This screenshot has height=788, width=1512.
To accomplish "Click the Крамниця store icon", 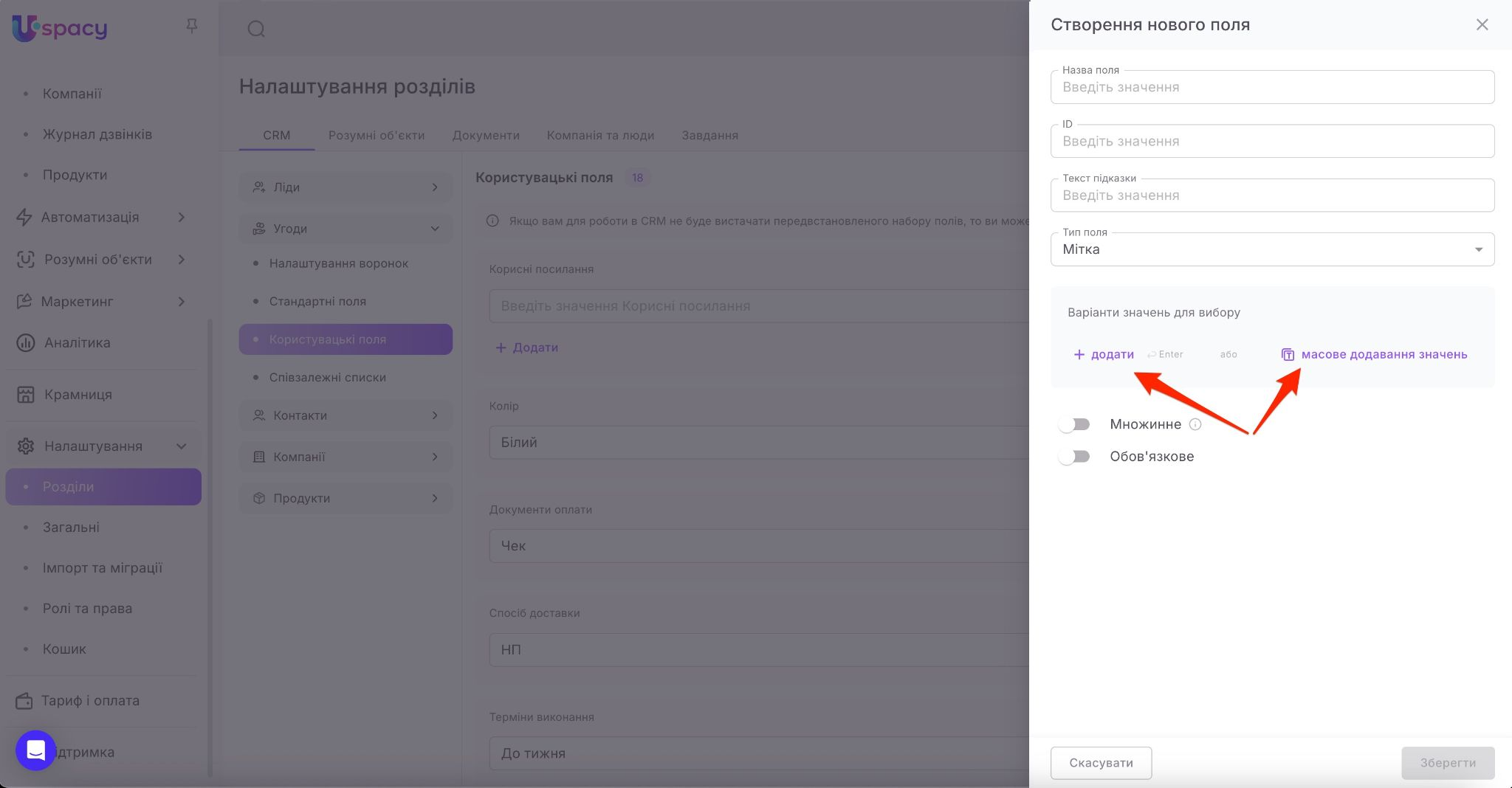I will point(26,395).
